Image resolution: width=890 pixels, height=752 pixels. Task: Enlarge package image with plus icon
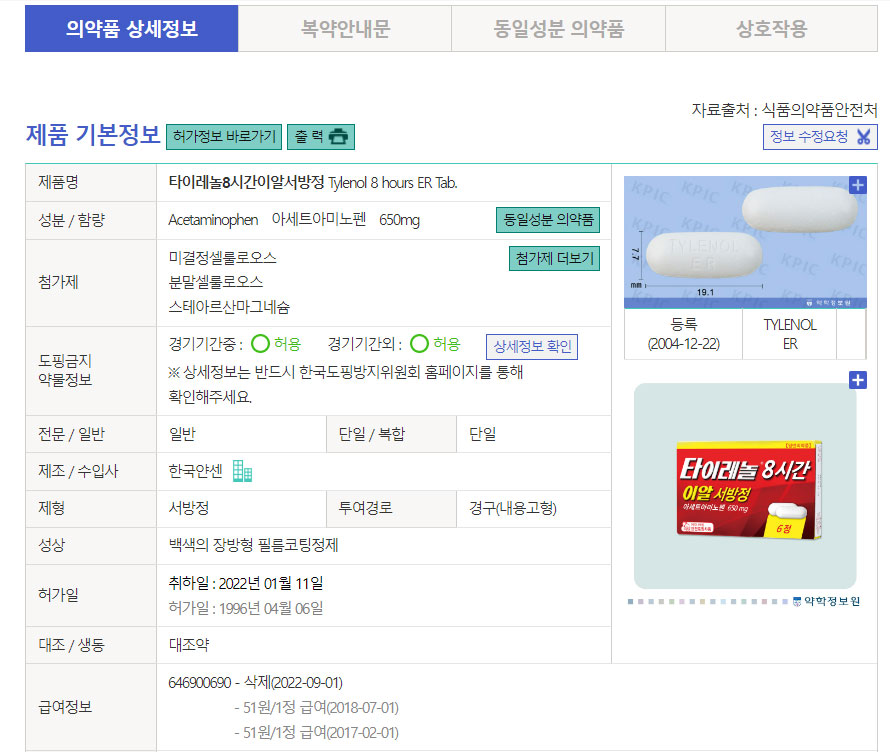point(858,380)
